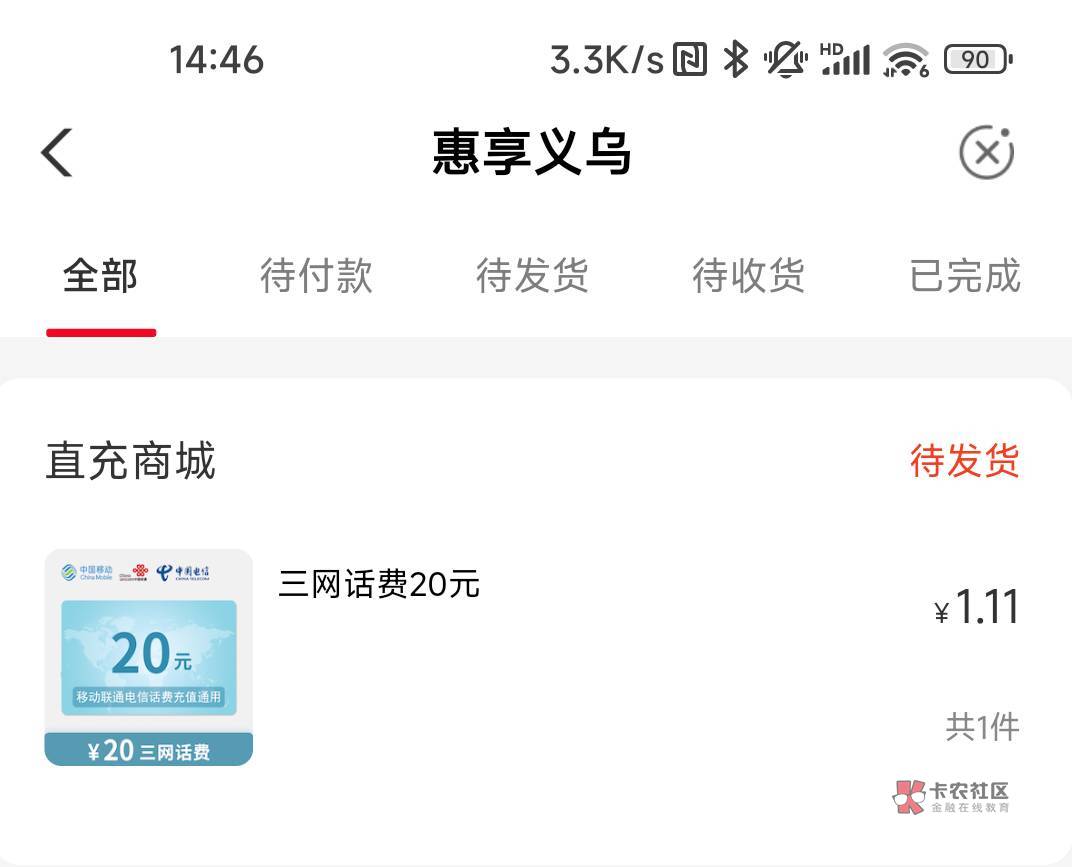The height and width of the screenshot is (867, 1072).
Task: Close the 惠享义乌 mini program
Action: point(987,152)
